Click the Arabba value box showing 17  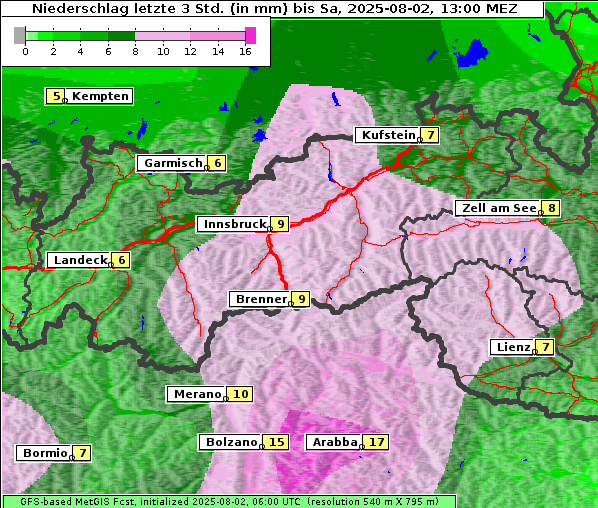[x=376, y=442]
